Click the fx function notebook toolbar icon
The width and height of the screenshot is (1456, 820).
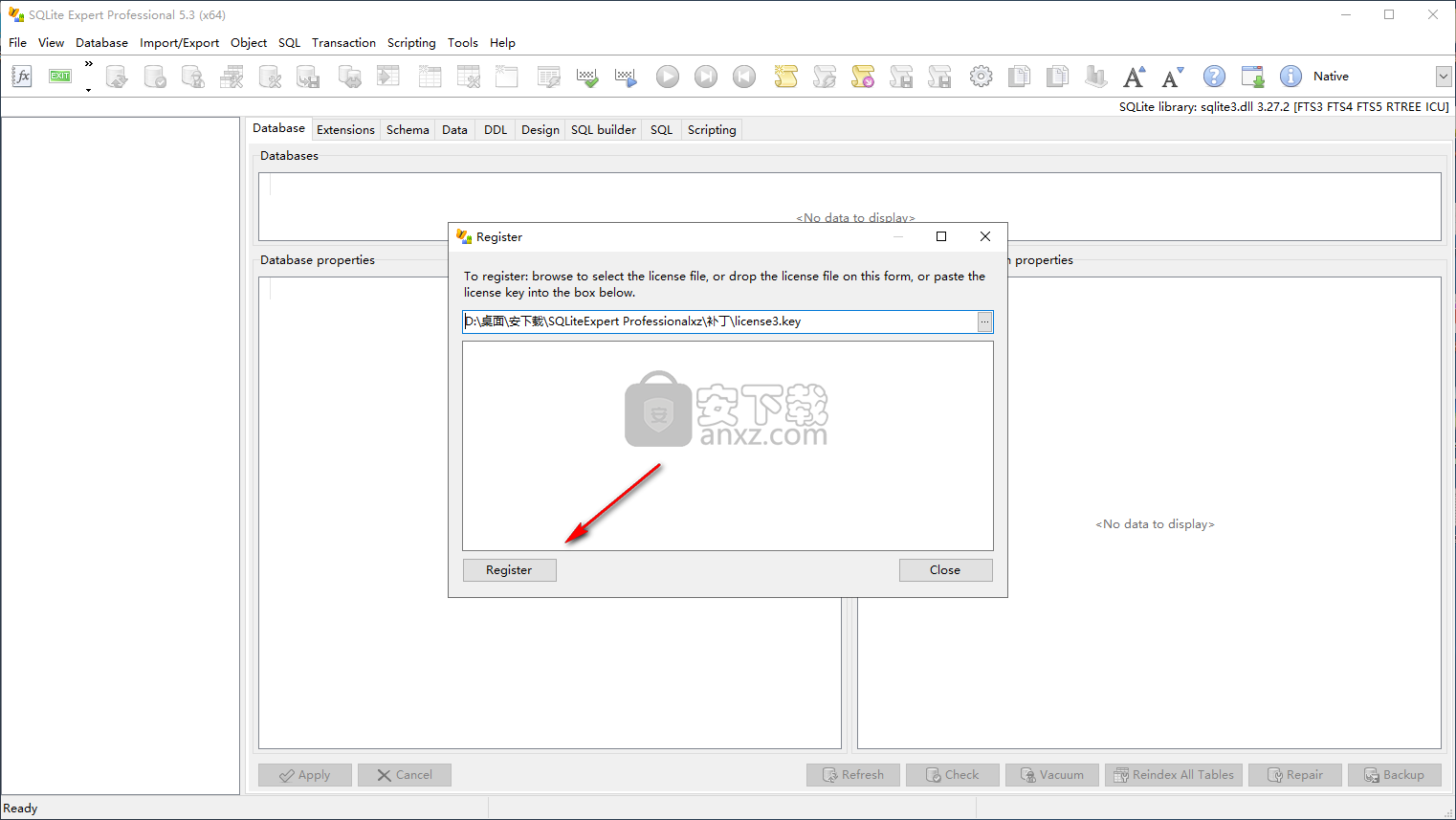click(x=22, y=77)
